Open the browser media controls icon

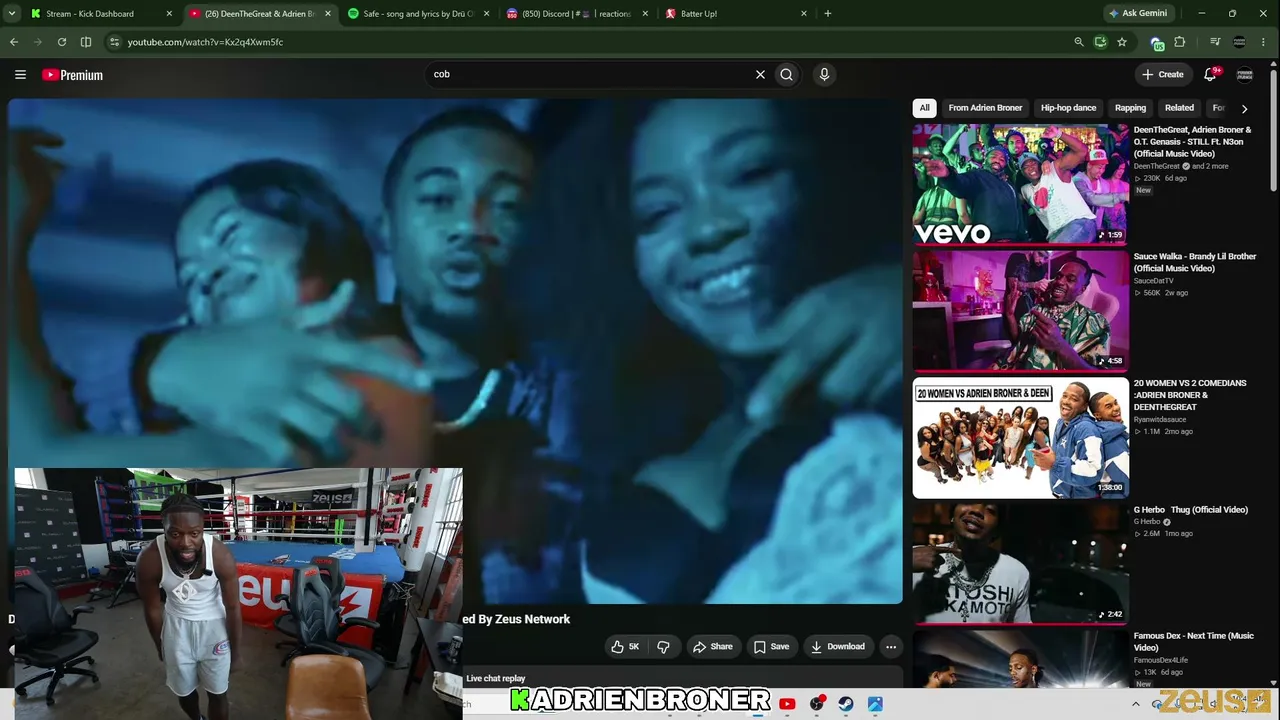coord(1215,42)
